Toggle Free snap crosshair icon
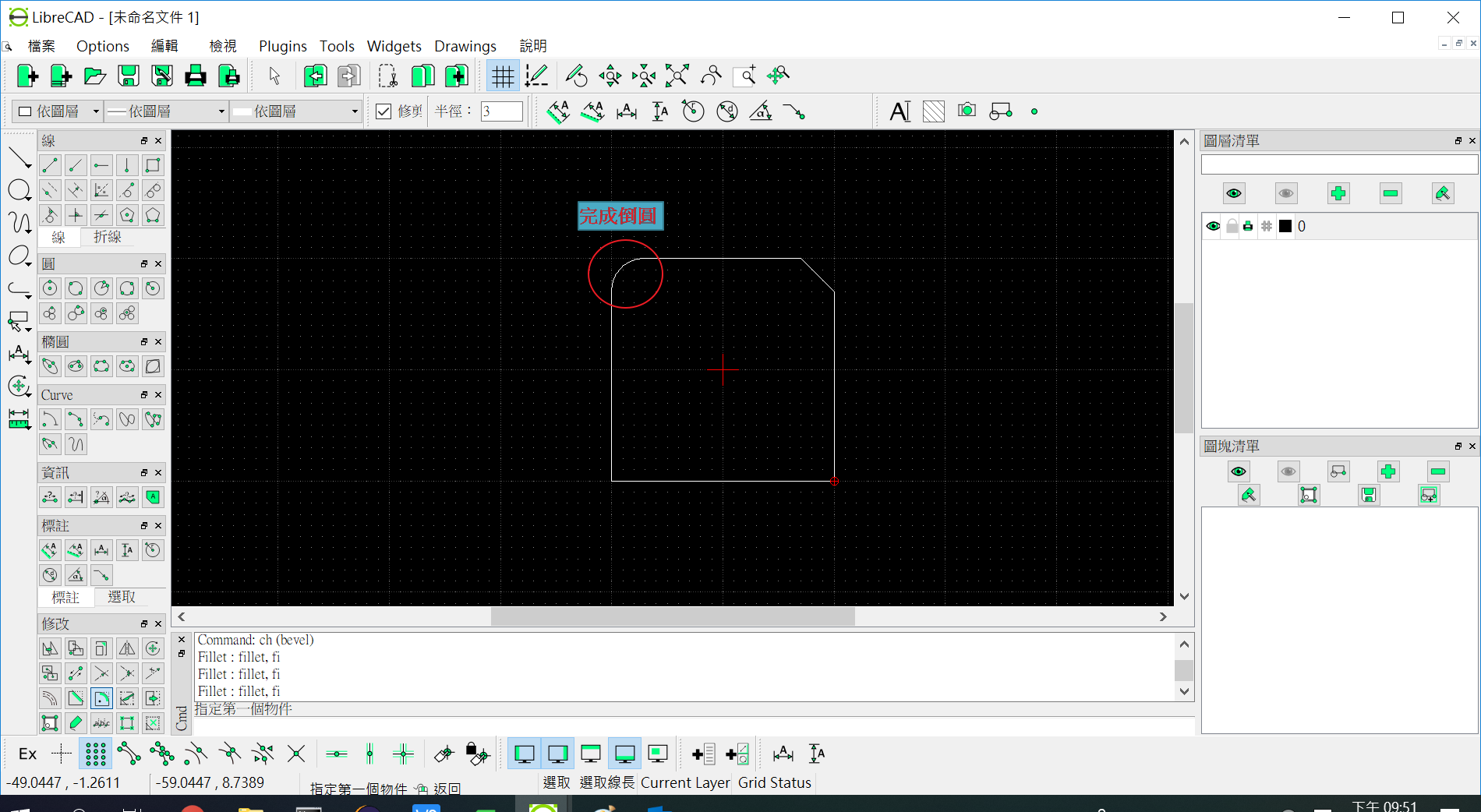This screenshot has width=1481, height=812. [x=62, y=754]
